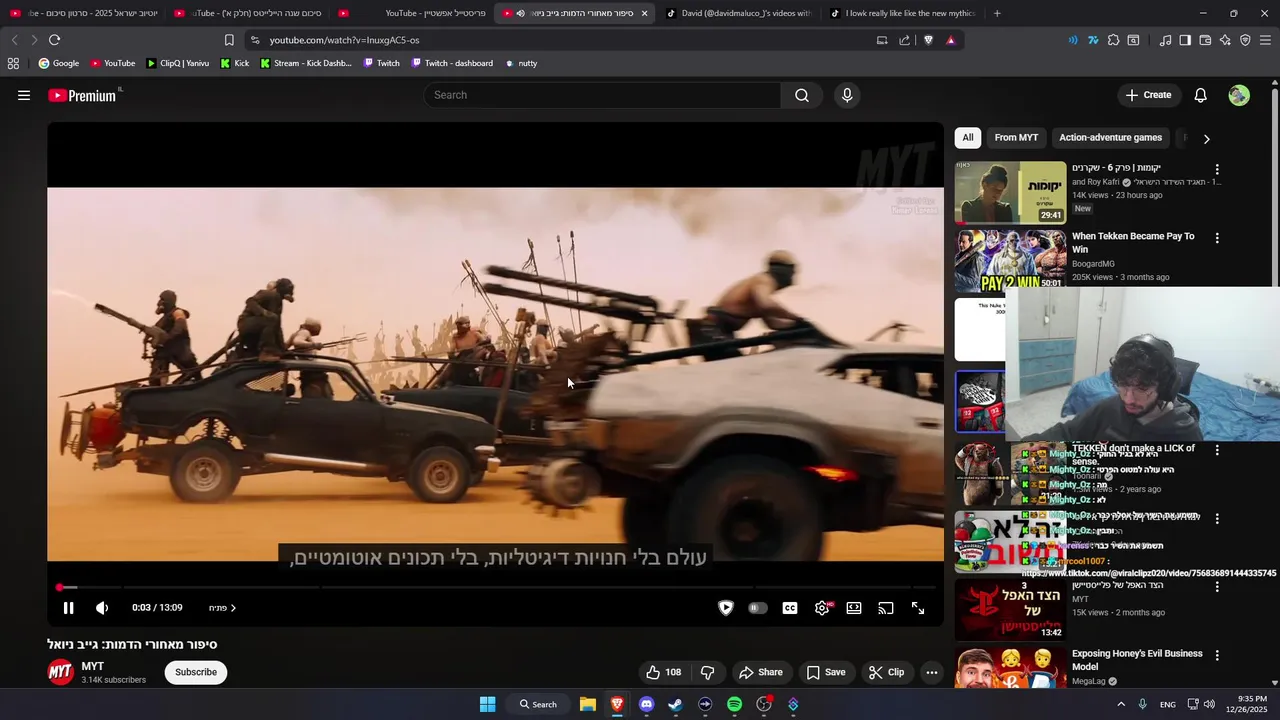Toggle the browser sidebar panel
The width and height of the screenshot is (1280, 720).
[x=1185, y=40]
